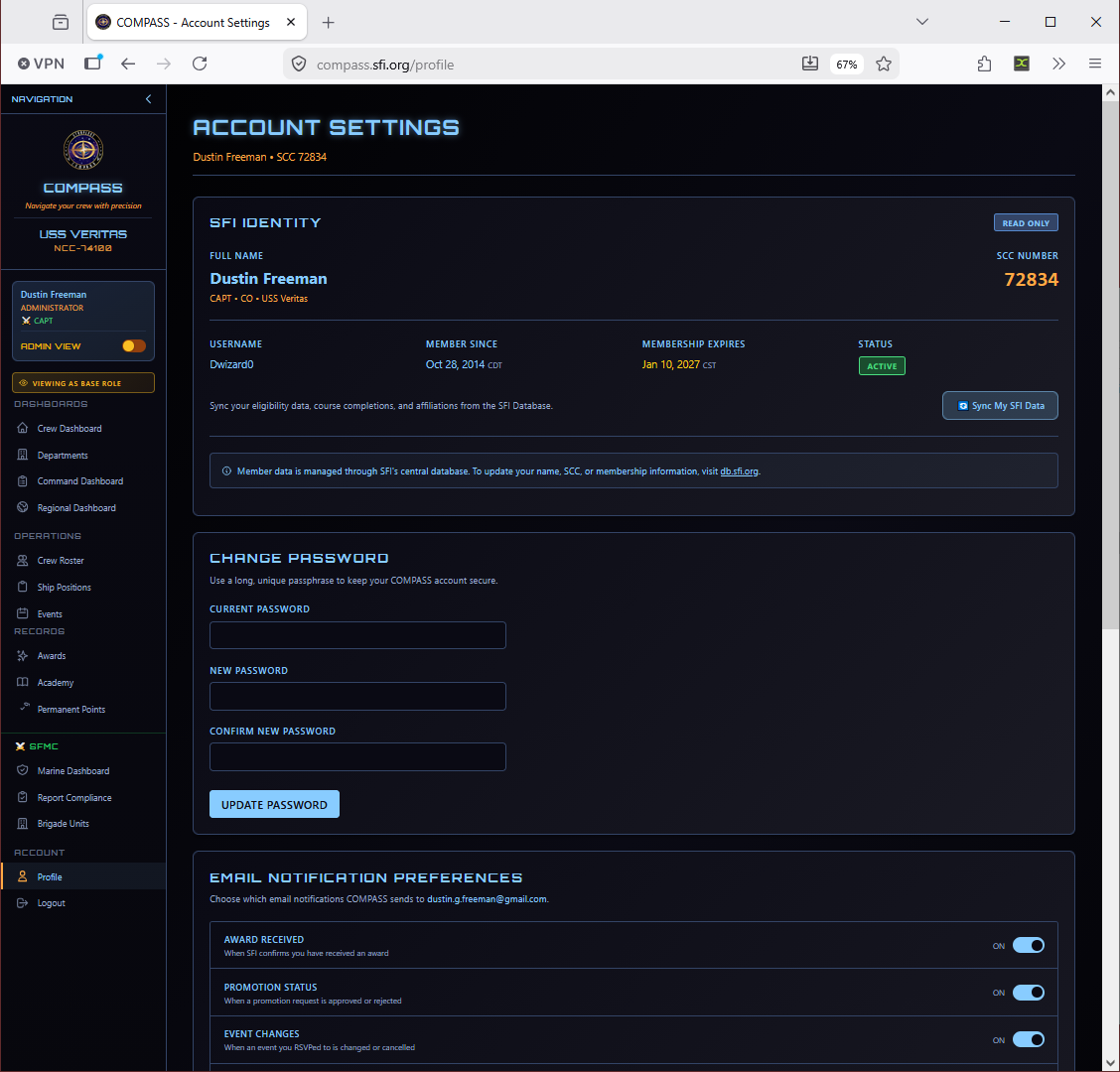Click the page vertical scrollbar thumb
The width and height of the screenshot is (1120, 1072).
pyautogui.click(x=1110, y=365)
